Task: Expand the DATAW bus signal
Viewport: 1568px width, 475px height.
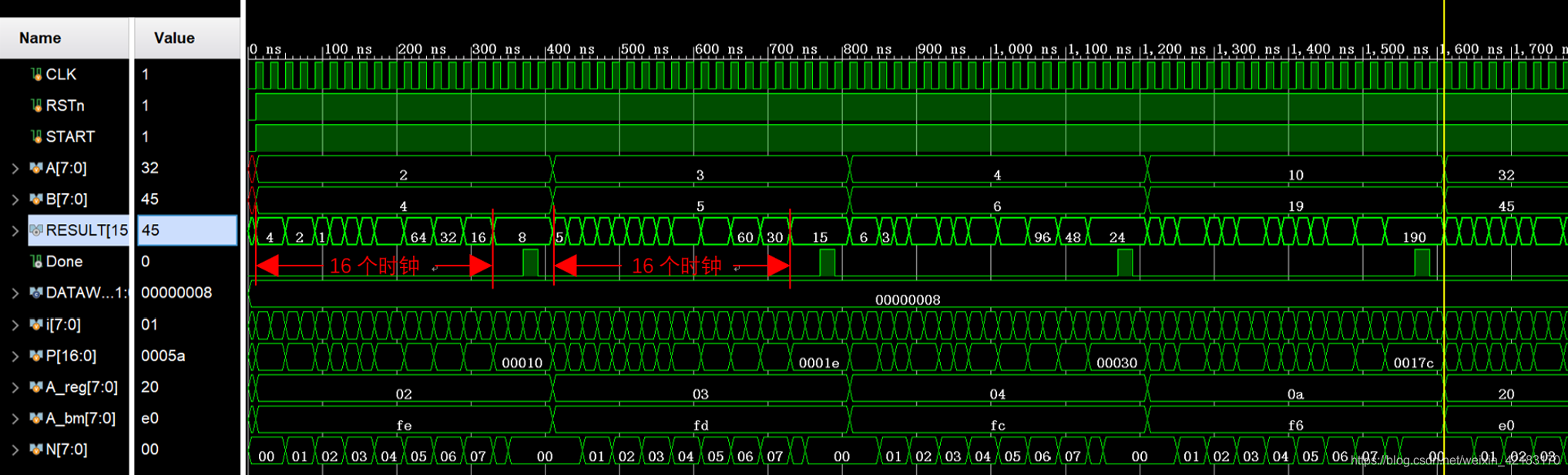Action: pyautogui.click(x=15, y=293)
